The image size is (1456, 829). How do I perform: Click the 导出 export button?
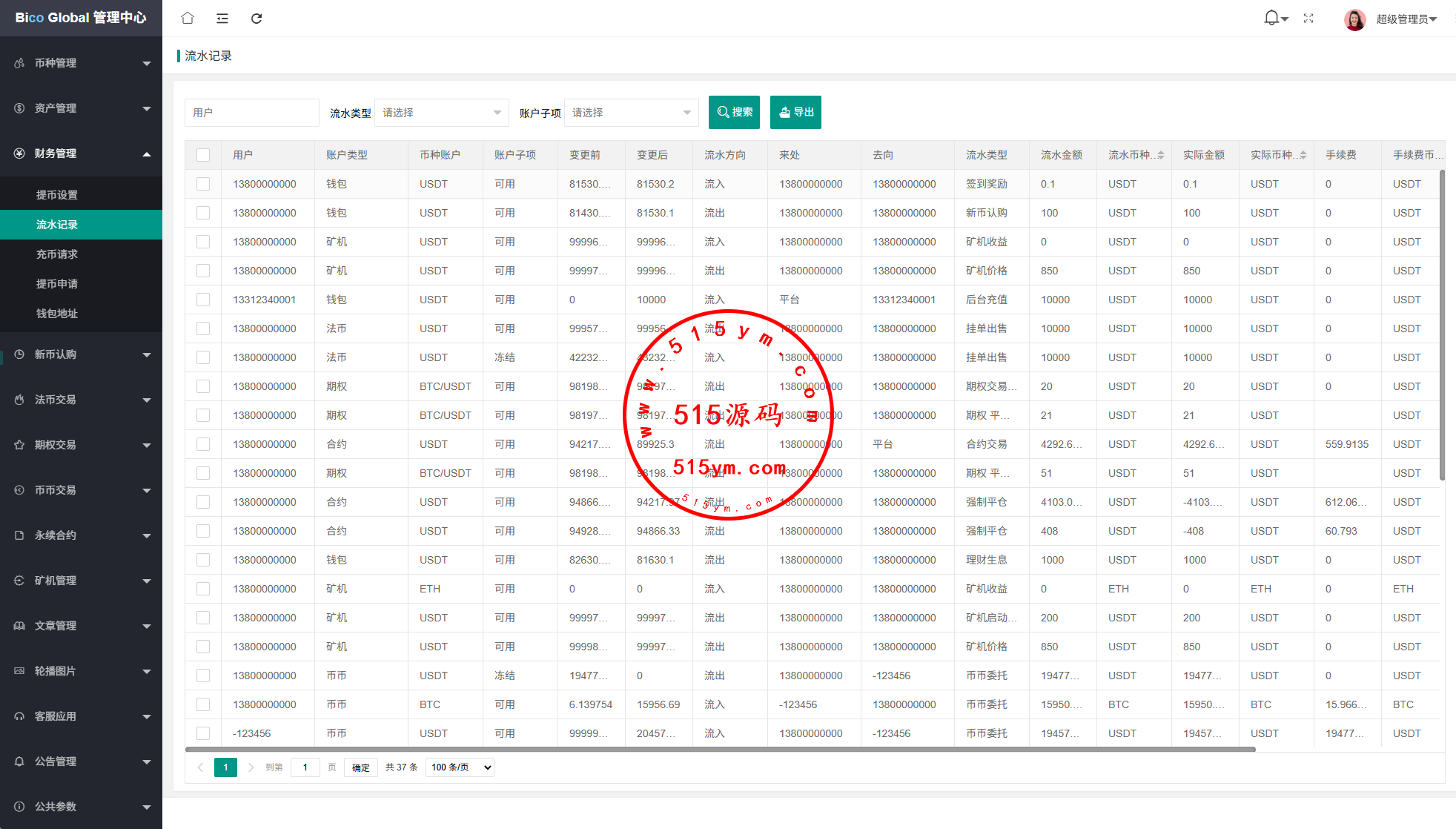point(795,113)
